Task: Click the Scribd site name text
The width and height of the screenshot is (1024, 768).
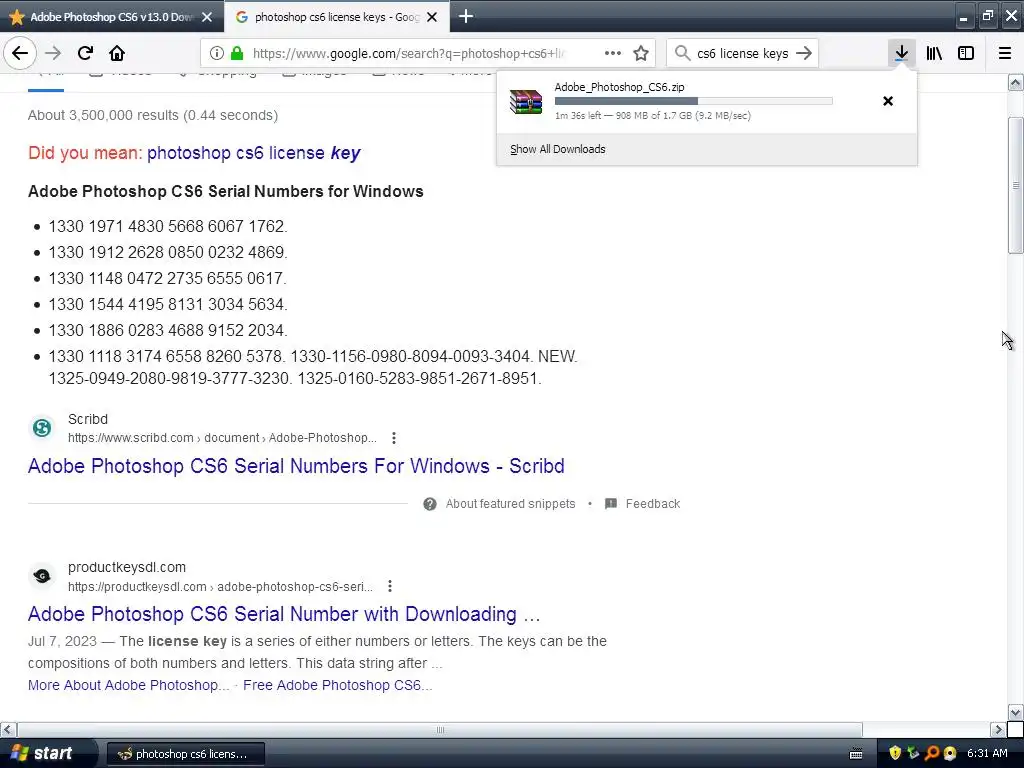Action: [x=88, y=419]
